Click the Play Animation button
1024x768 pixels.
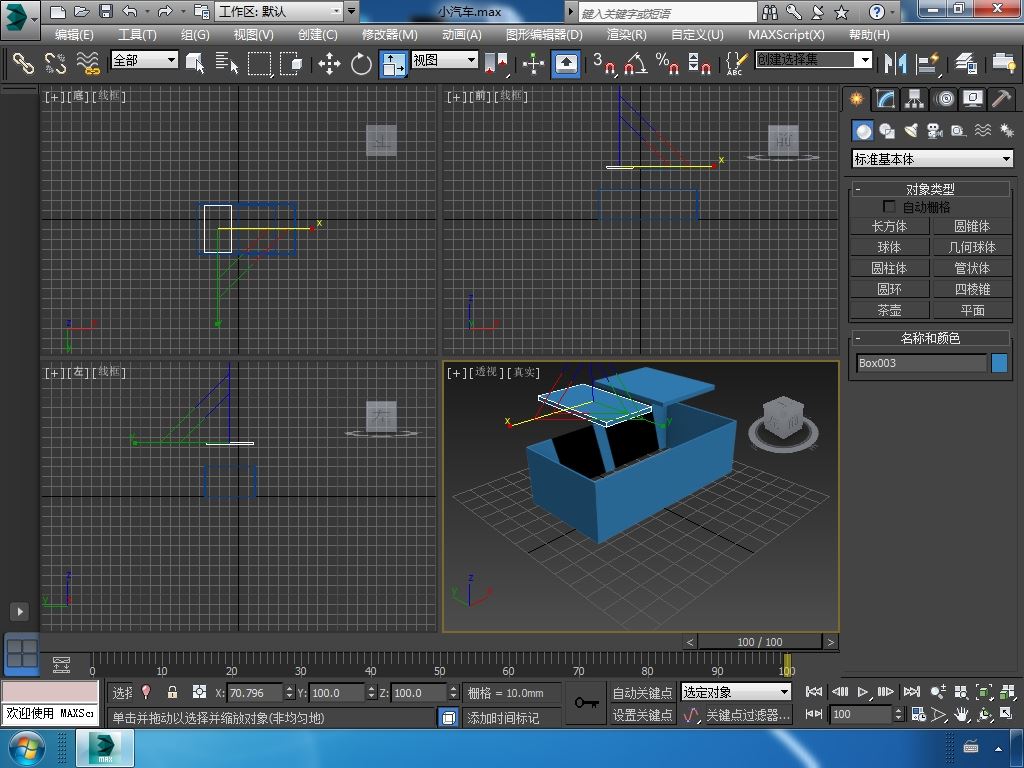(863, 692)
